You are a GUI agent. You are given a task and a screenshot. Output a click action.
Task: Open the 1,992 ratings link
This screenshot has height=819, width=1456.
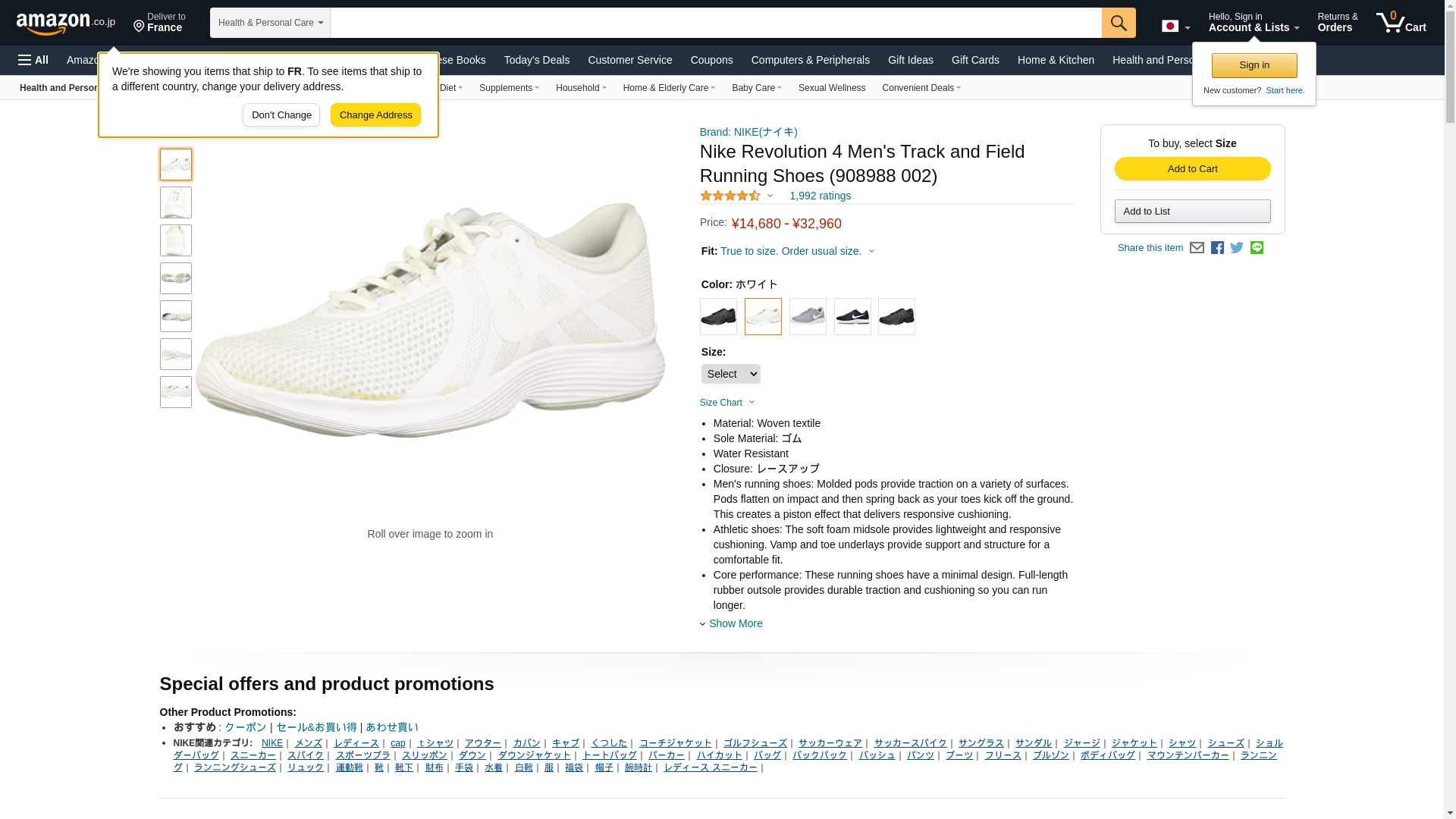pyautogui.click(x=820, y=196)
